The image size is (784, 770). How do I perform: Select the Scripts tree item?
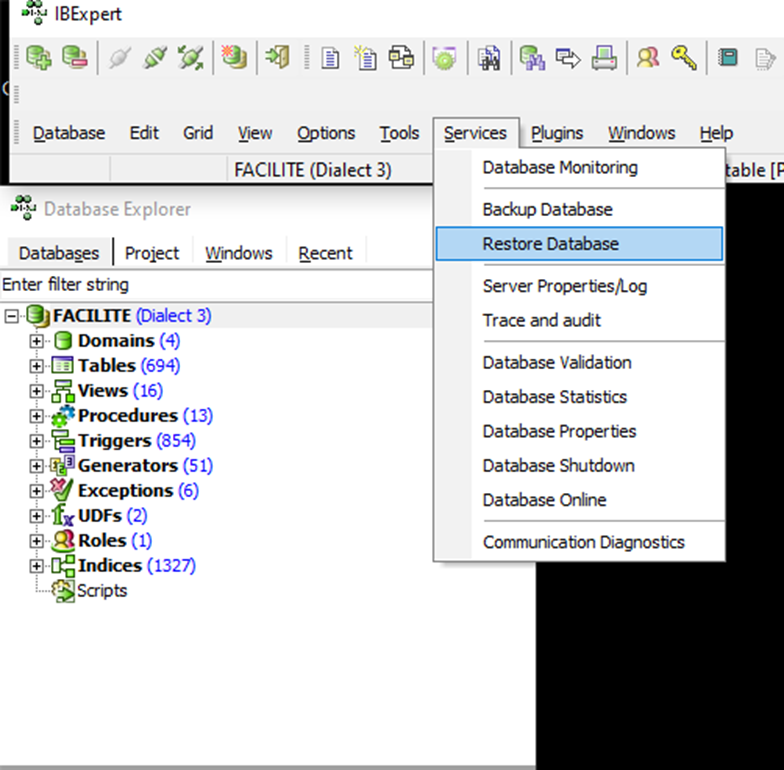click(x=102, y=591)
